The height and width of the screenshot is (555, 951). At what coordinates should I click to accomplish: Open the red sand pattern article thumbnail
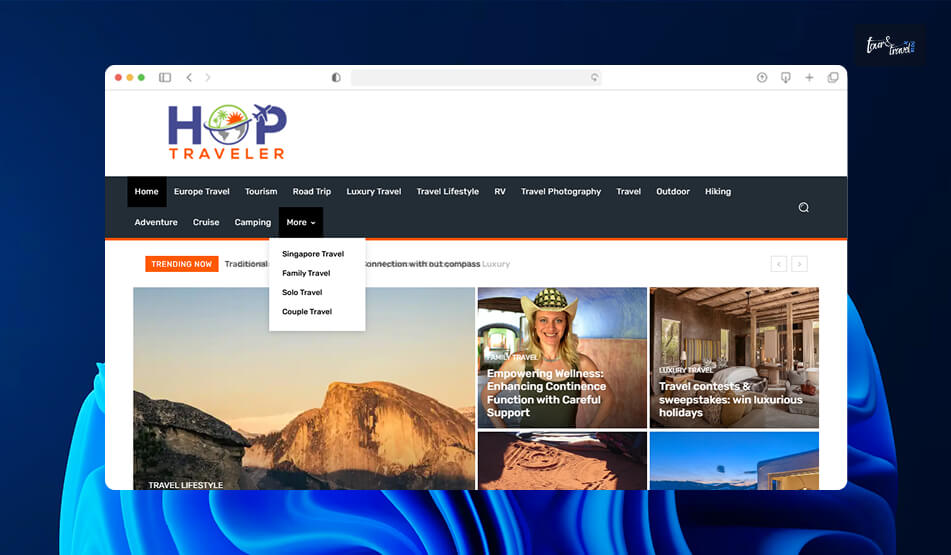(562, 461)
